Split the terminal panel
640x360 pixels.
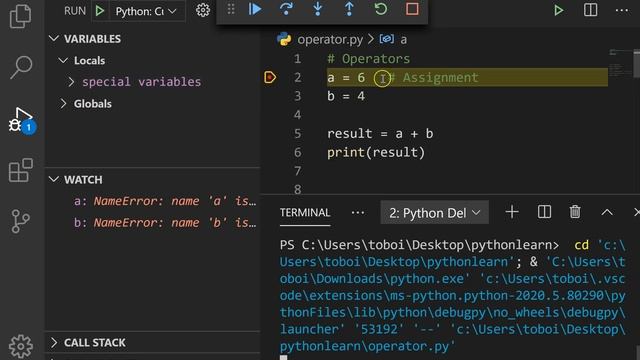tap(544, 212)
